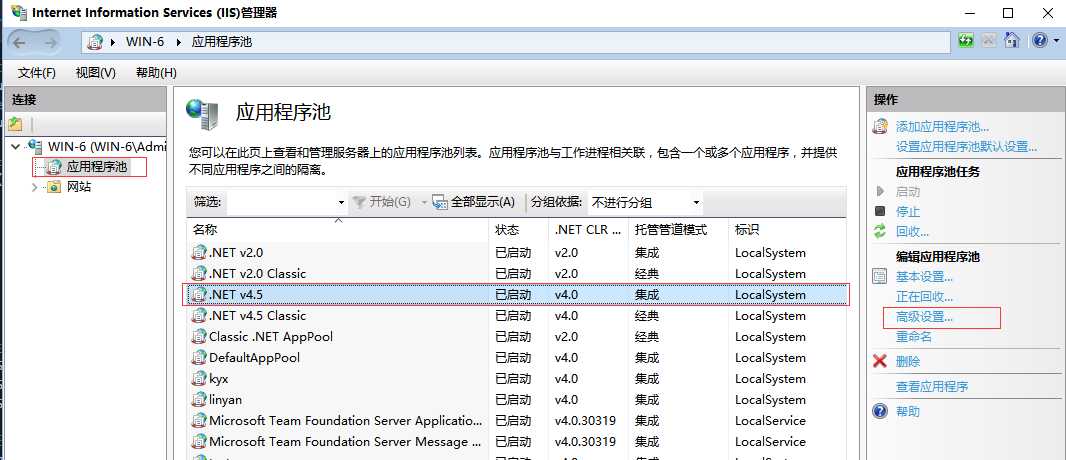1066x460 pixels.
Task: Click the green 回收 recycle icon
Action: pyautogui.click(x=880, y=231)
